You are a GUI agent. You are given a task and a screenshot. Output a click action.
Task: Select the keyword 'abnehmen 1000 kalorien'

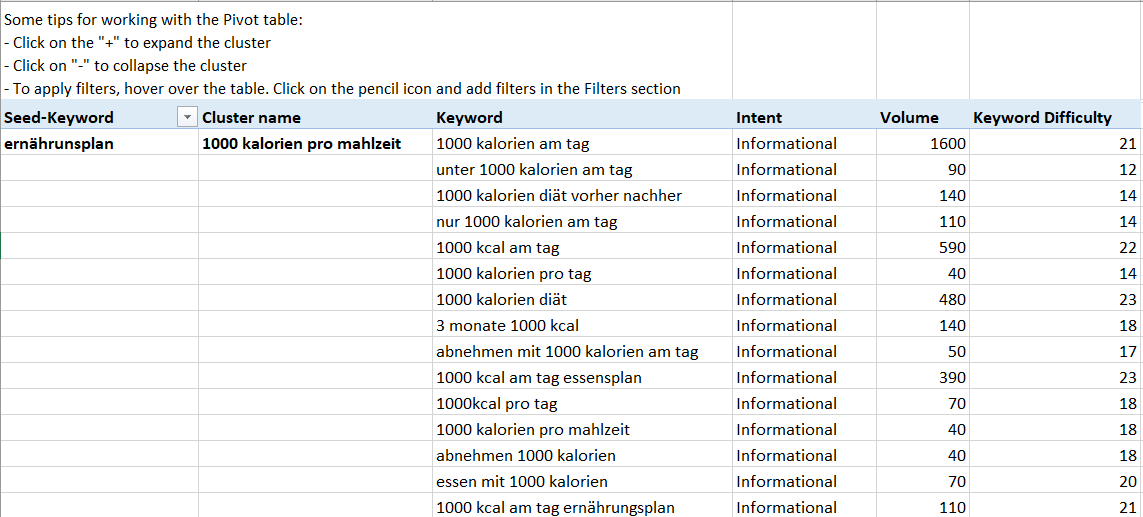(582, 456)
